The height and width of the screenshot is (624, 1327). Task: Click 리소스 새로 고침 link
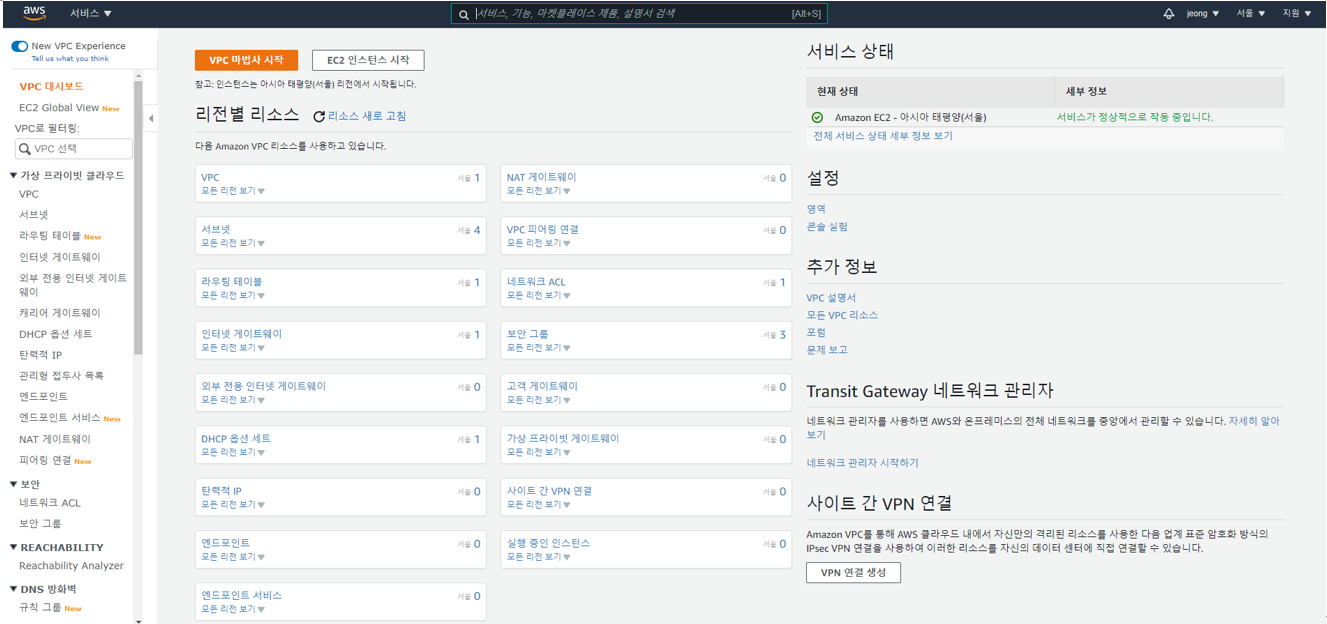(x=367, y=116)
